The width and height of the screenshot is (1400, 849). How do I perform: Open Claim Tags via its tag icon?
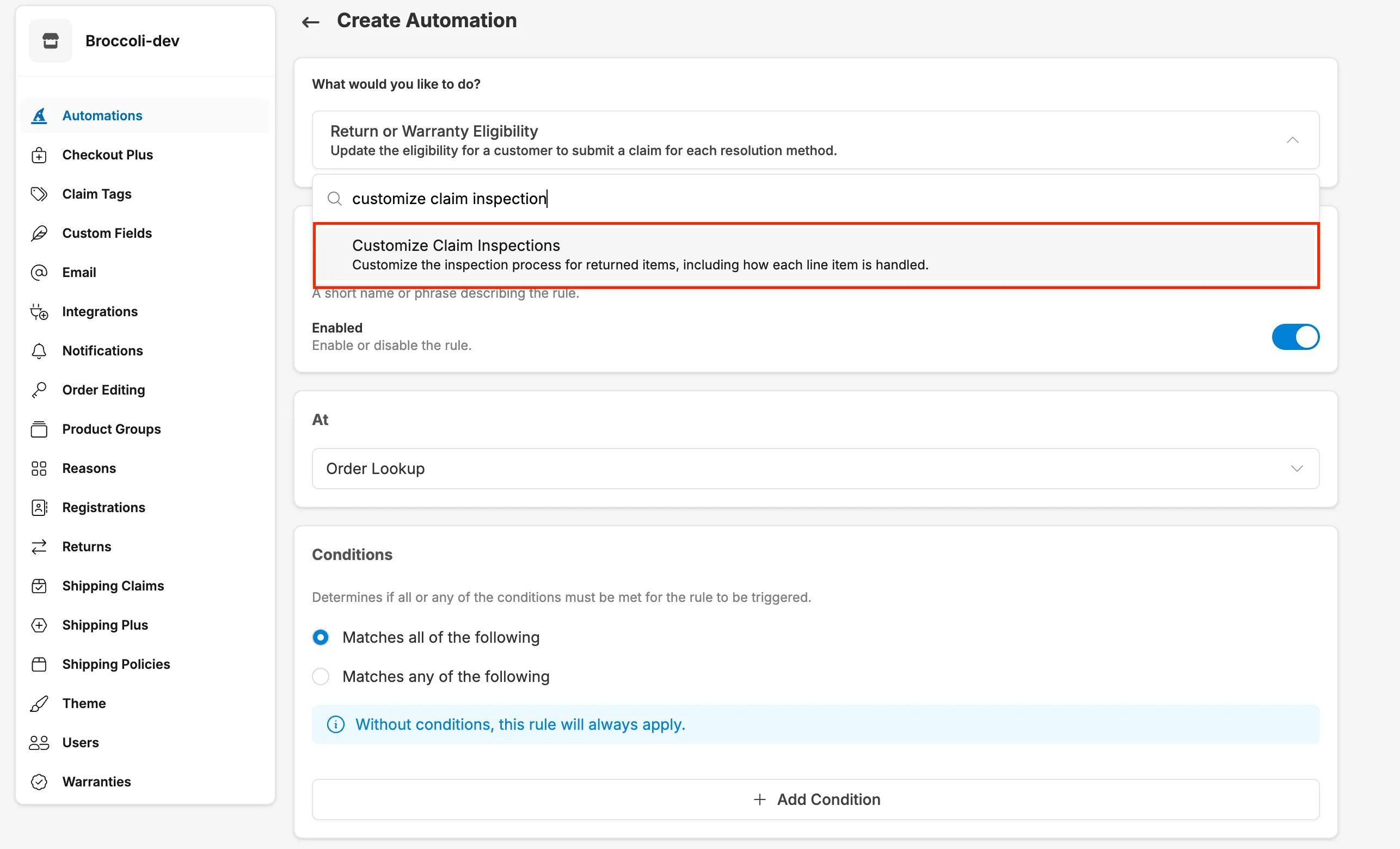(39, 194)
